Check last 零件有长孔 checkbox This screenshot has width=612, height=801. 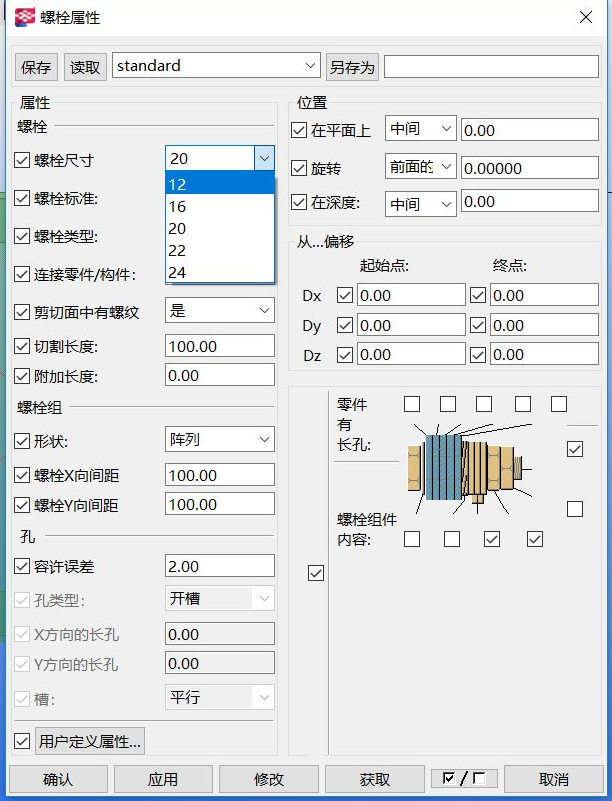coord(559,404)
